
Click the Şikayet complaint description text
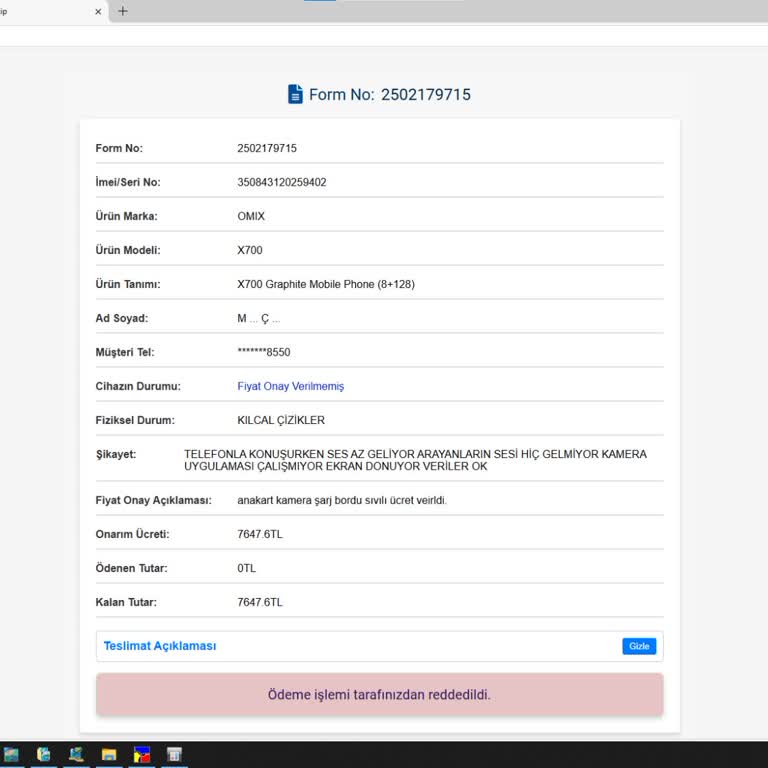pos(415,460)
